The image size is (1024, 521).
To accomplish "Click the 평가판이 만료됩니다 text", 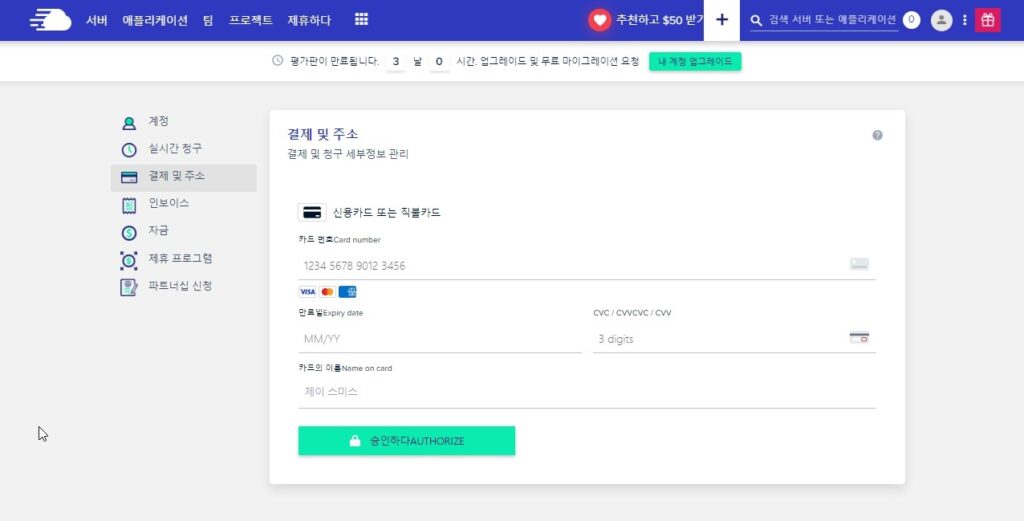I will click(334, 61).
